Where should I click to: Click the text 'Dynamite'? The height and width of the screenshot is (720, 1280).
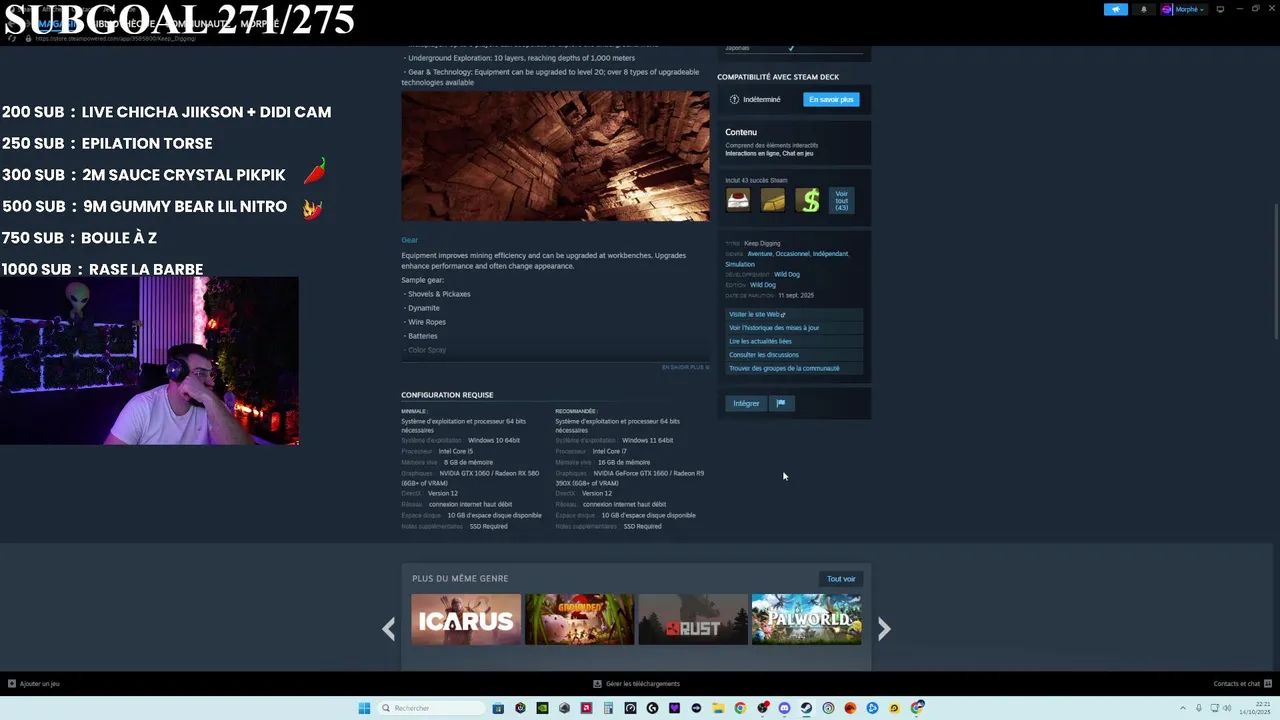click(424, 308)
